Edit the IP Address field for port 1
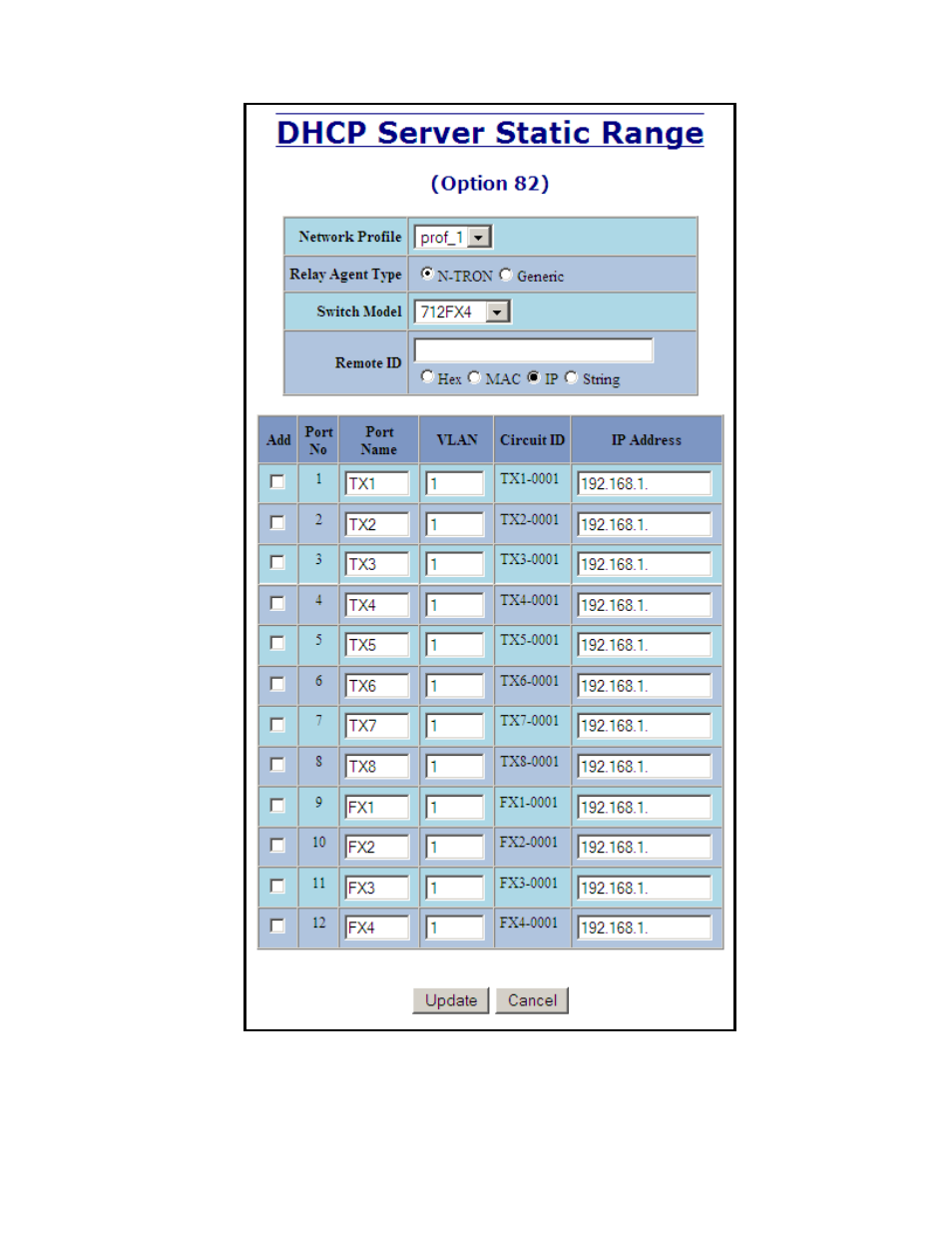This screenshot has height=1233, width=952. pyautogui.click(x=645, y=484)
